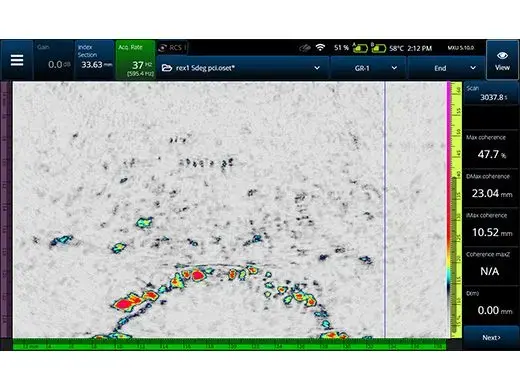Screen dimensions: 520x390
Task: Expand the End dropdown chevron
Action: [473, 68]
